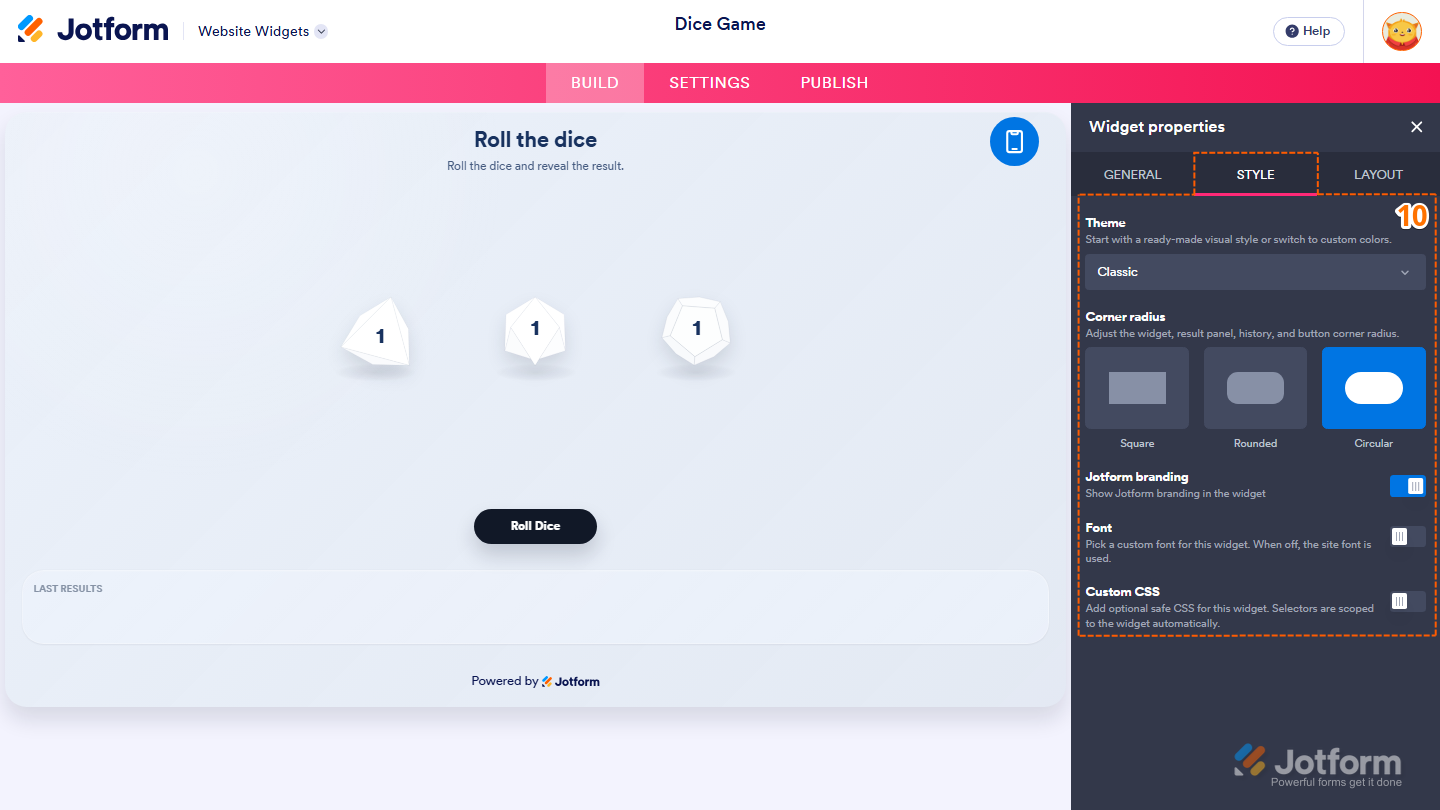1440x810 pixels.
Task: Enable the custom Font toggle
Action: [1407, 537]
